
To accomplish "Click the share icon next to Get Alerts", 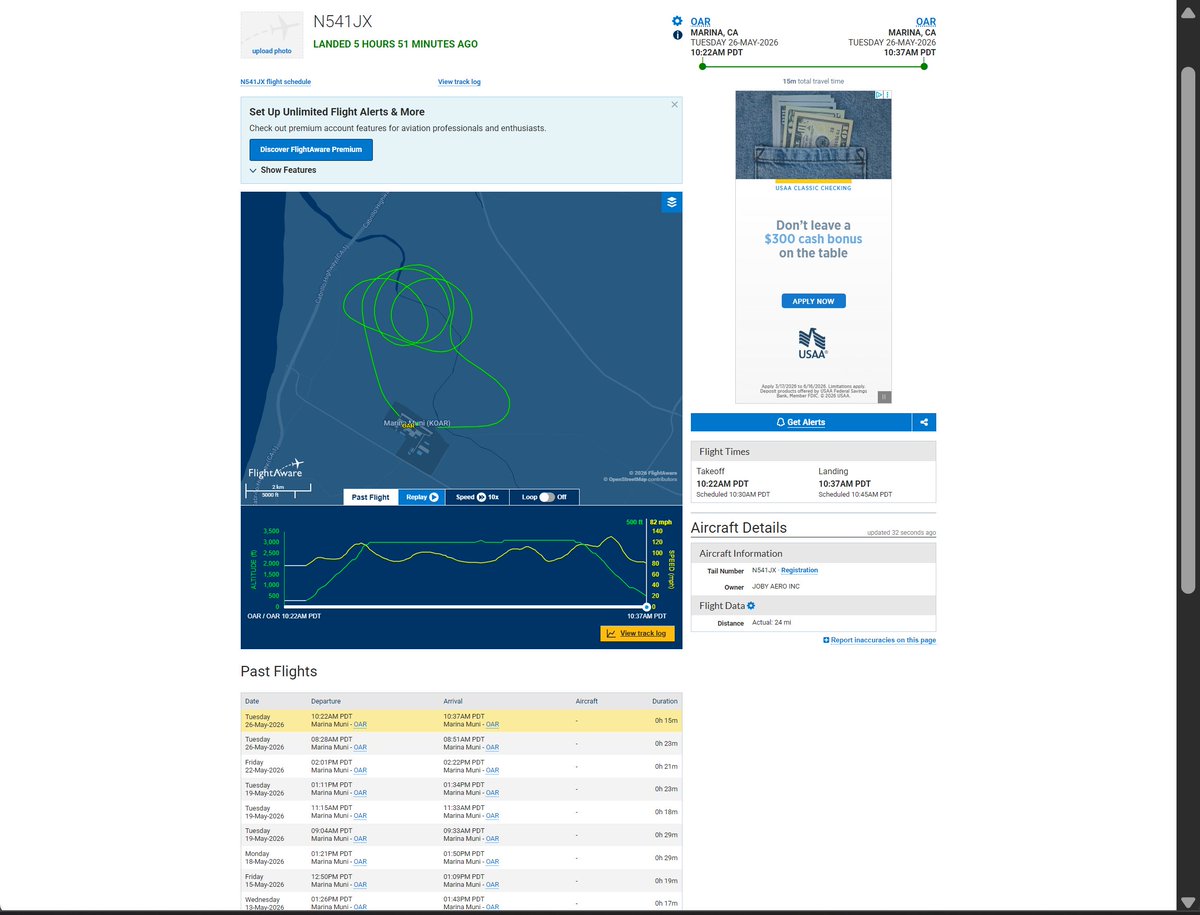I will 924,422.
